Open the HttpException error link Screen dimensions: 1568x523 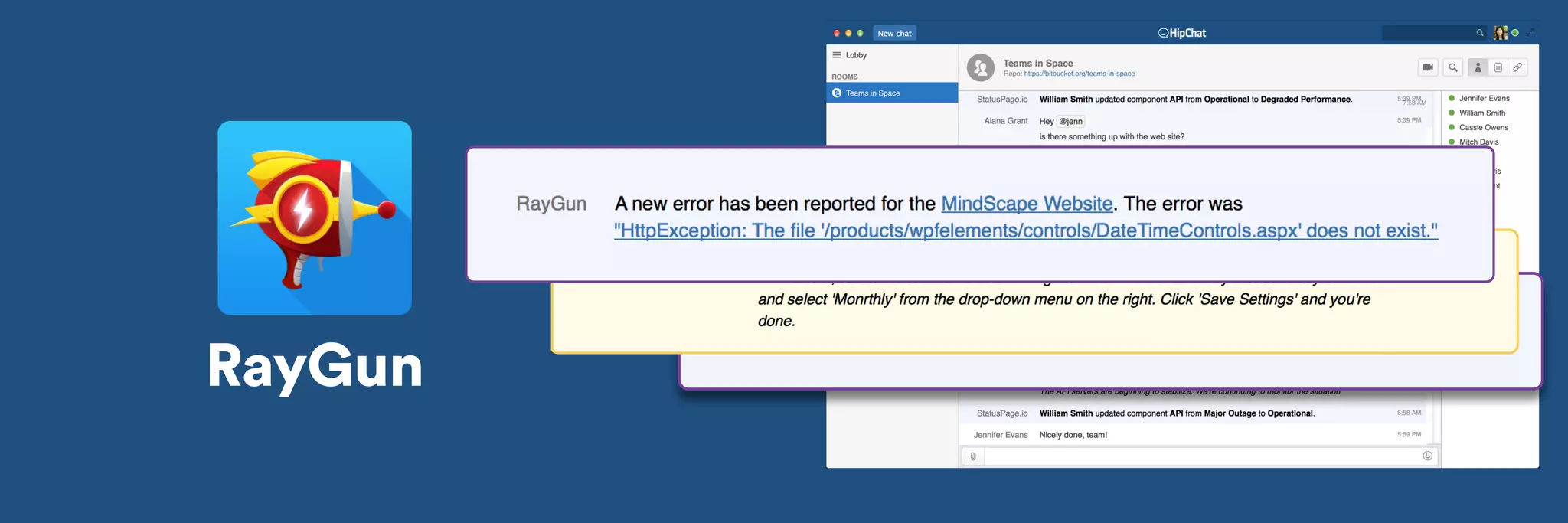pos(1026,230)
